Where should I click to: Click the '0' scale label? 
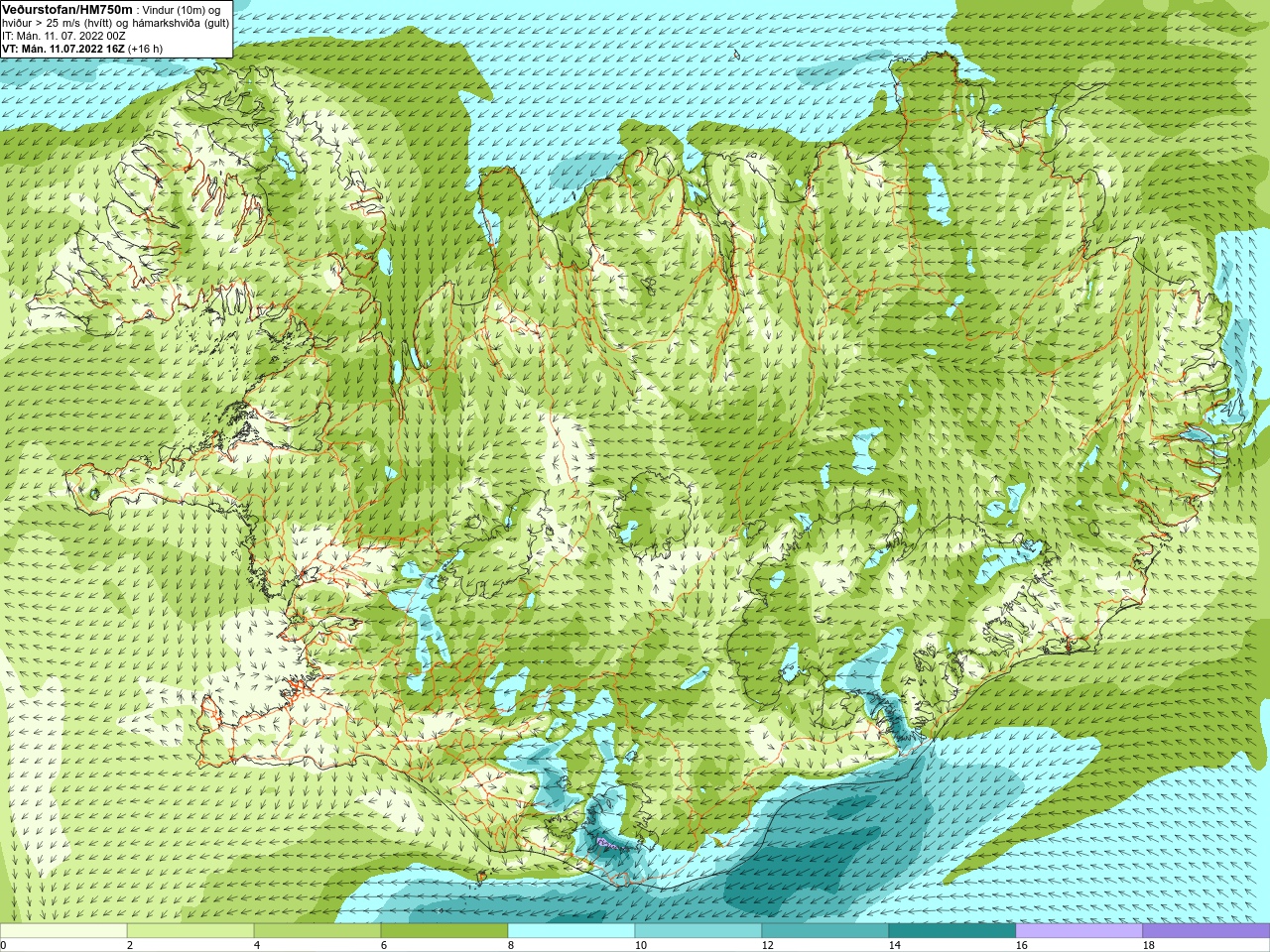3,945
